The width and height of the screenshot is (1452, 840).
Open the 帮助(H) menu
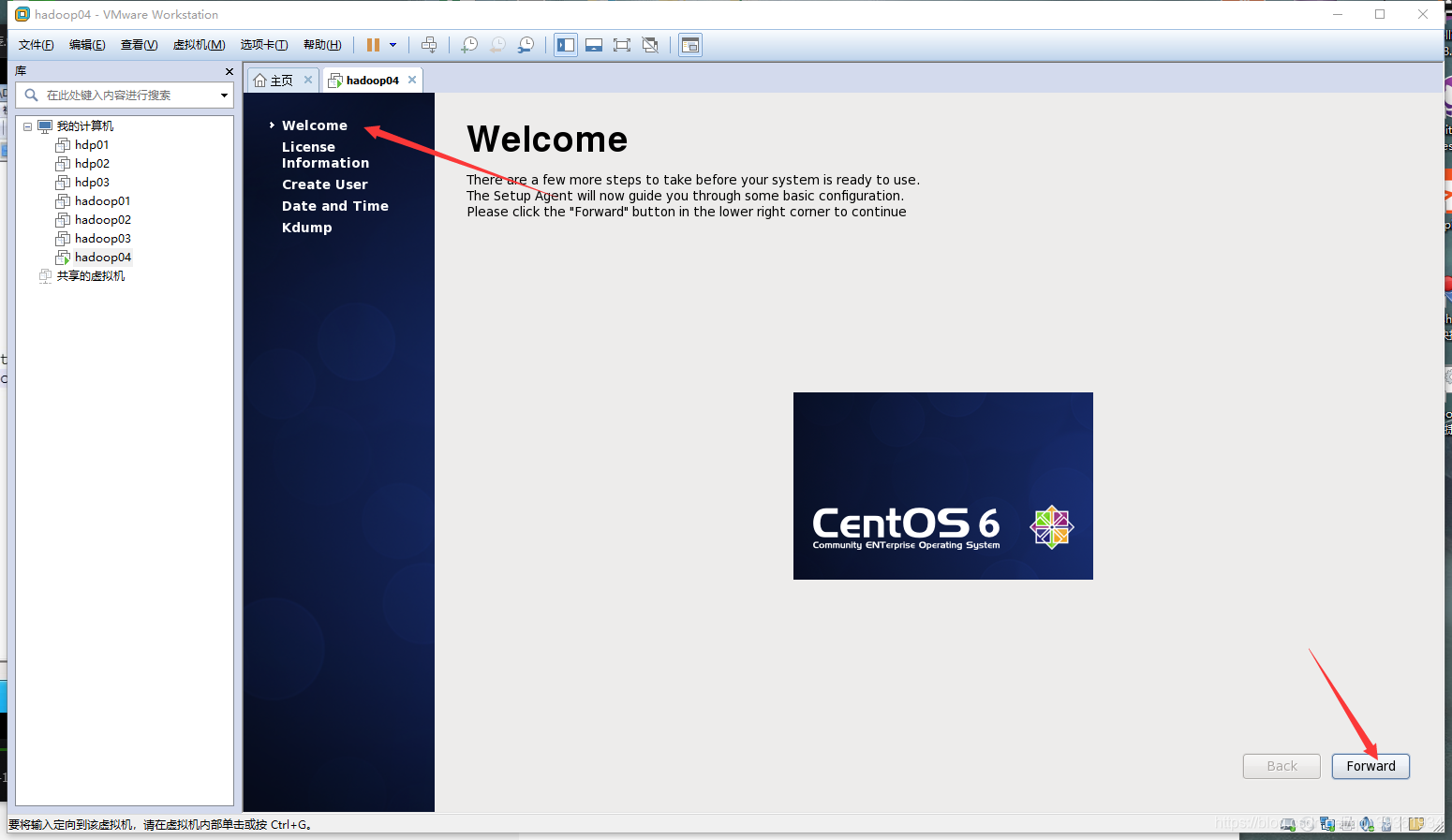click(322, 45)
